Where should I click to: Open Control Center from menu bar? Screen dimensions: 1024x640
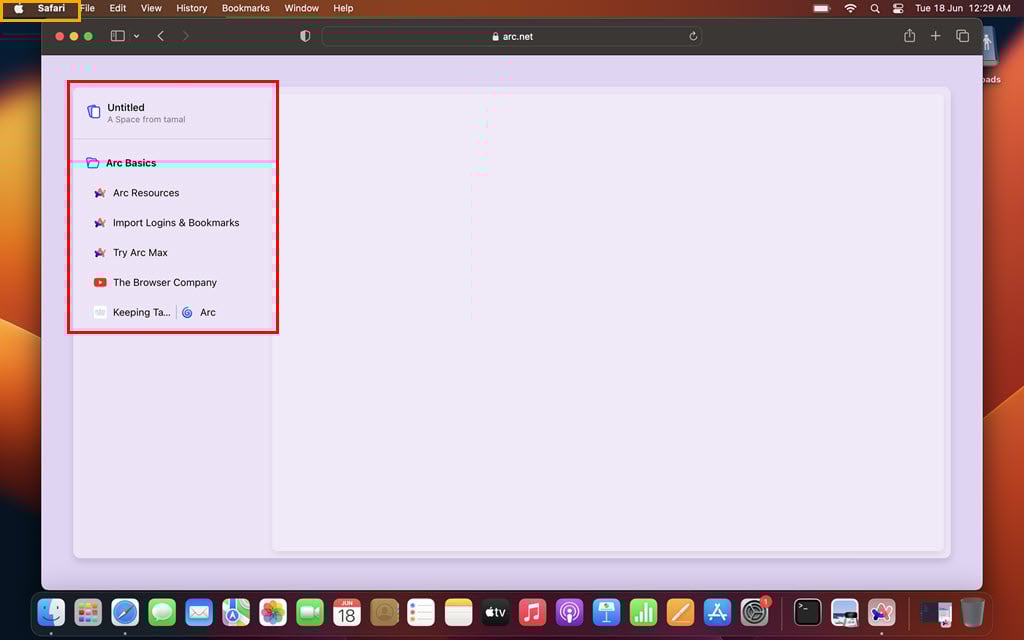point(899,8)
